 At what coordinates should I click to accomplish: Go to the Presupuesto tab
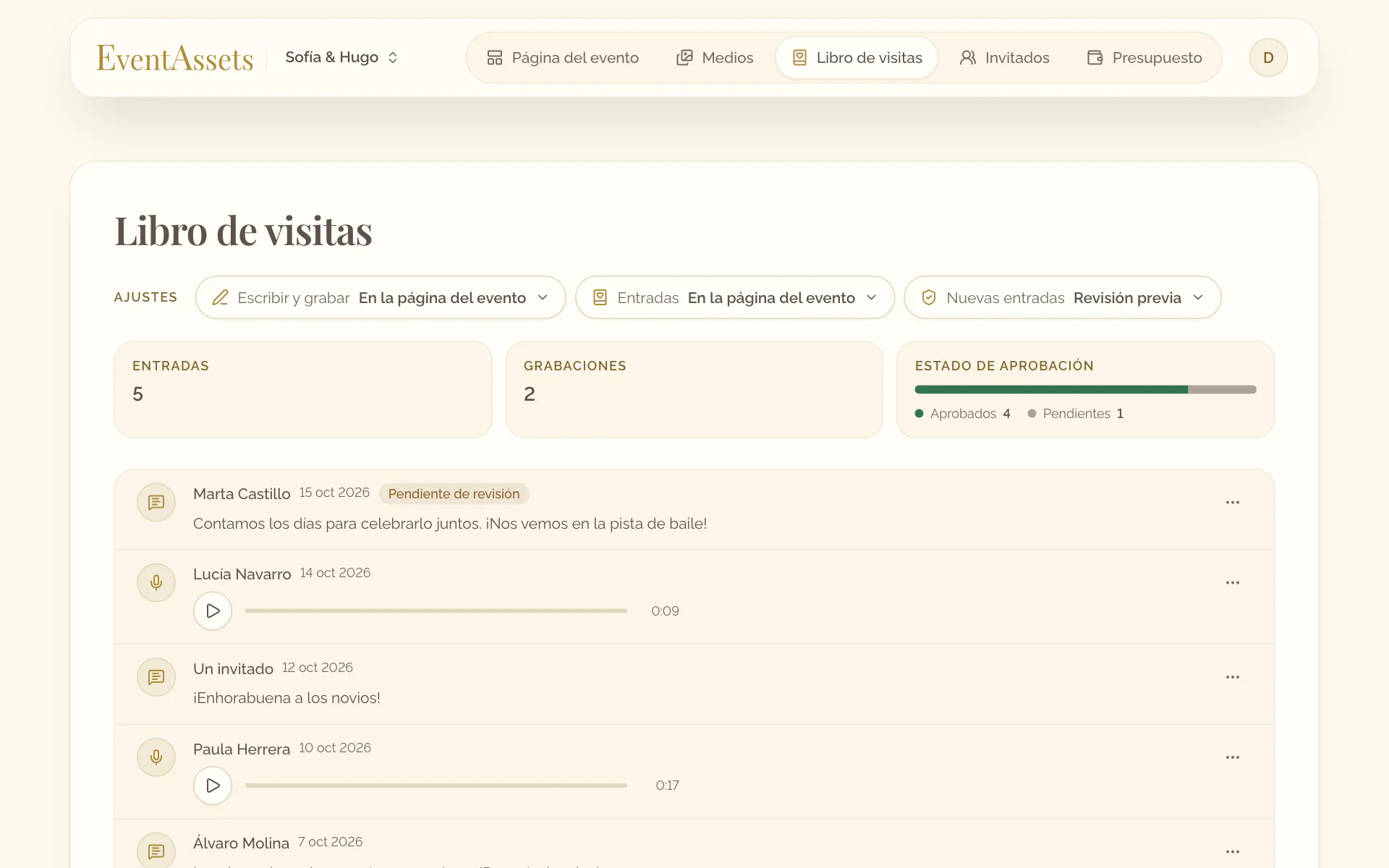pos(1144,58)
